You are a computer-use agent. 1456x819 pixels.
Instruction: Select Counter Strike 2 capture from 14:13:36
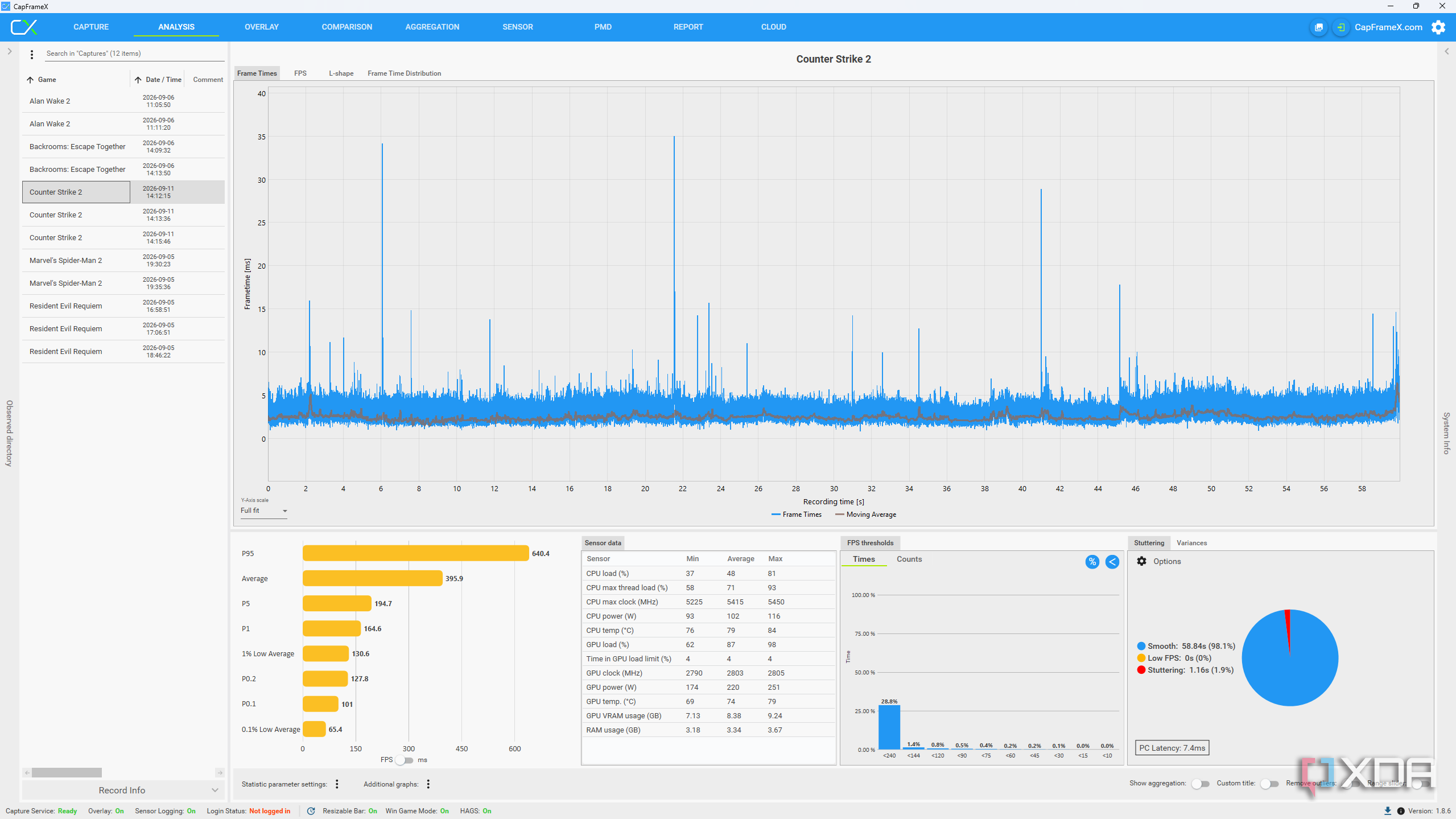pyautogui.click(x=123, y=215)
